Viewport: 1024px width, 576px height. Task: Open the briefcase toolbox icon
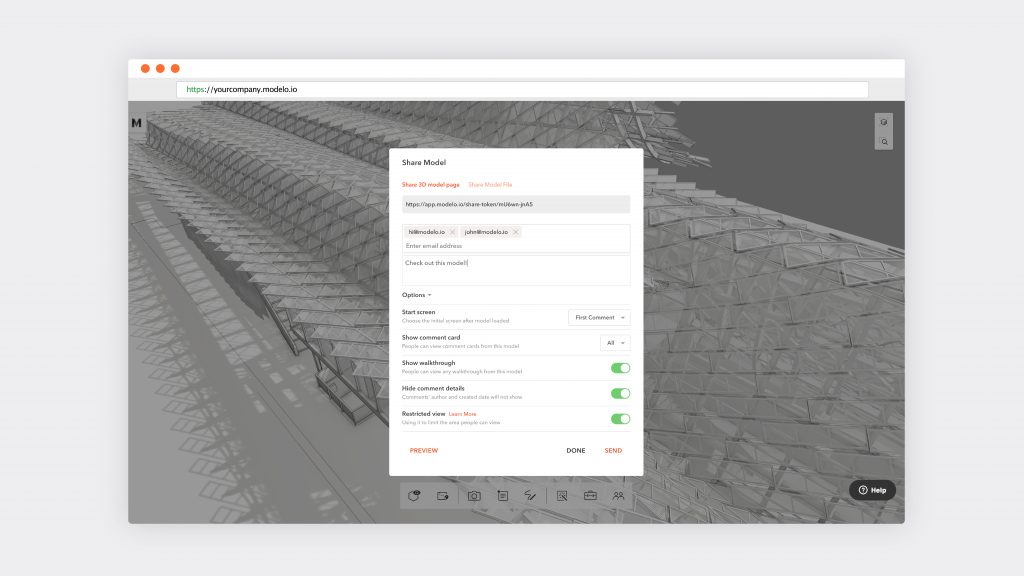(590, 496)
